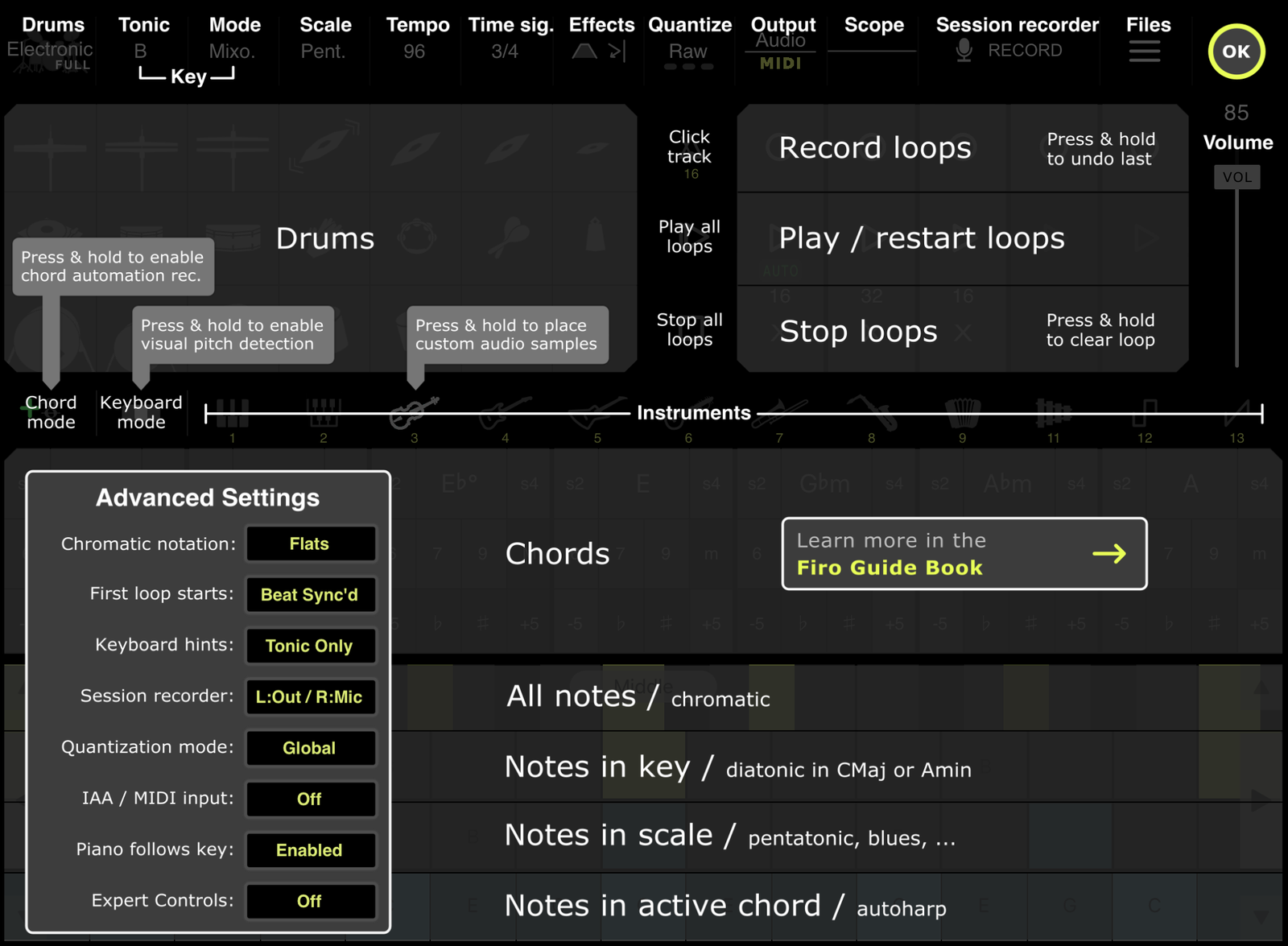1288x946 pixels.
Task: Change Chromatic notation from Flats
Action: [310, 543]
